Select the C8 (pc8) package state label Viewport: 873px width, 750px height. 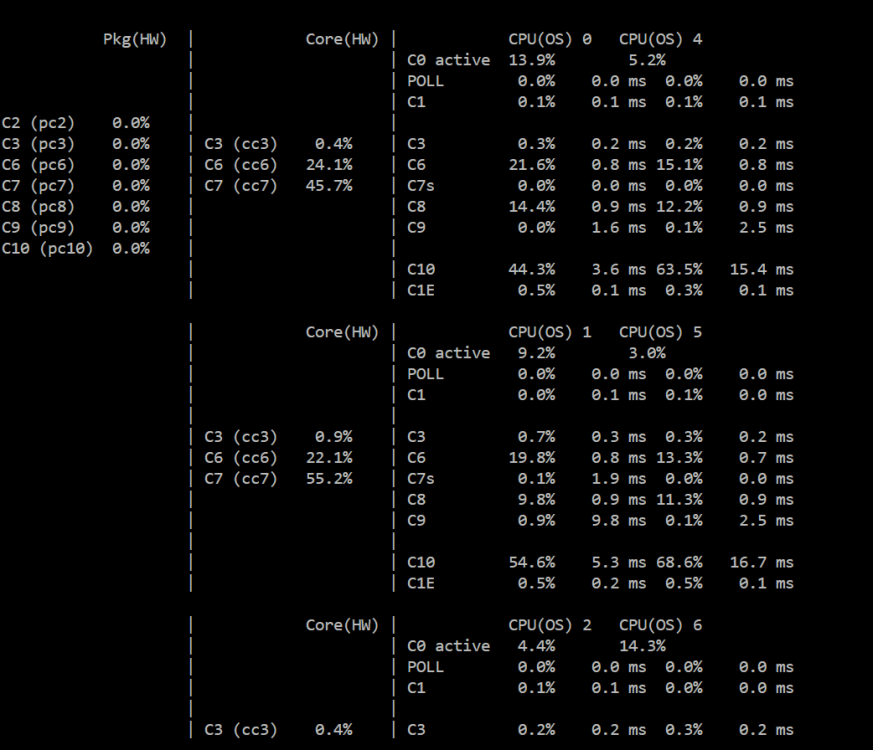click(x=38, y=207)
